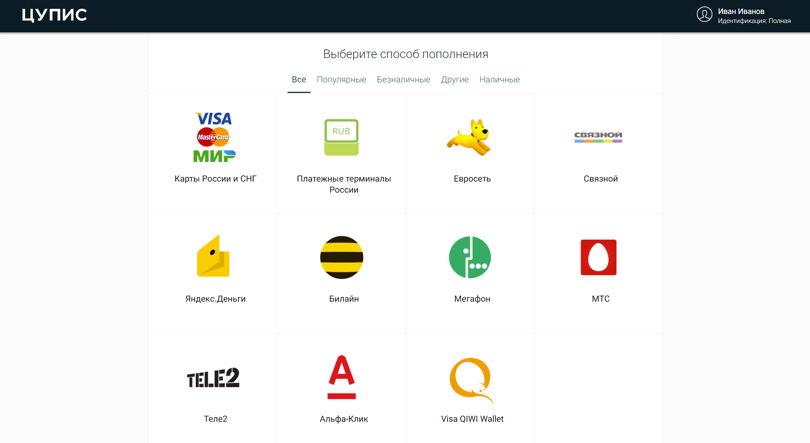Click the Связной label text
Screen dimensions: 810x443
600,179
